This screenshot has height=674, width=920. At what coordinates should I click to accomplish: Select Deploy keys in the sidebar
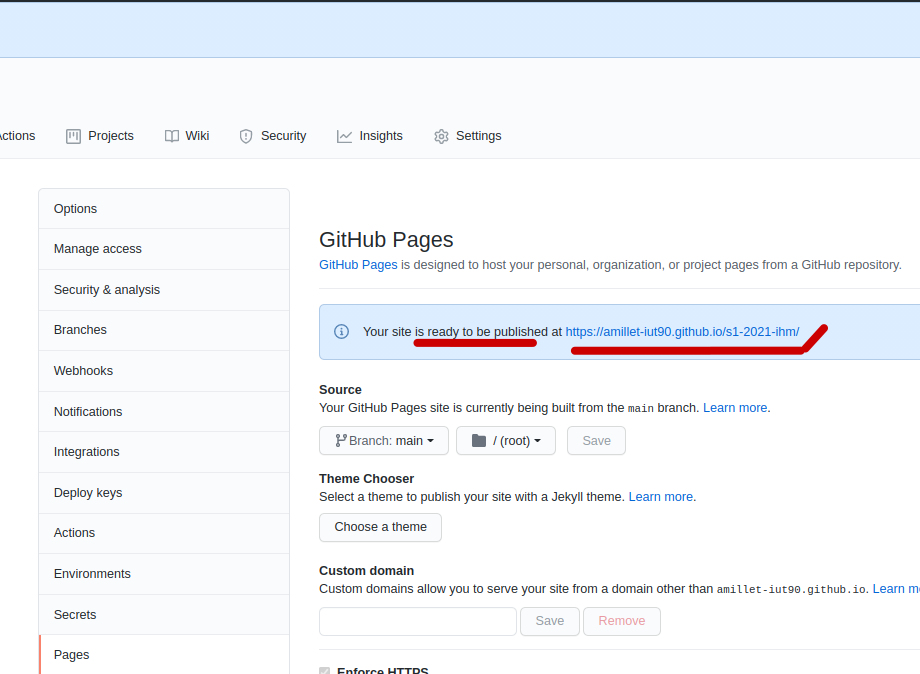click(88, 493)
